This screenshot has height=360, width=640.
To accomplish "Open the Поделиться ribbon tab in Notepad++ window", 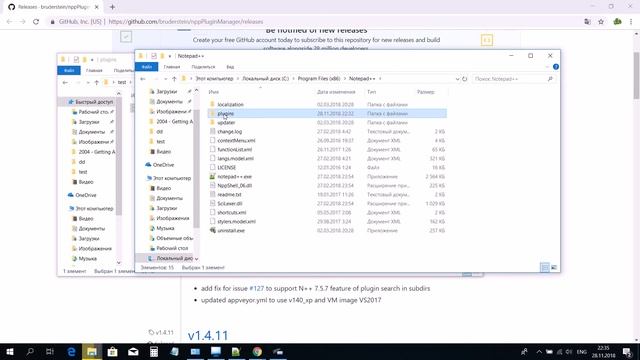I will (203, 67).
